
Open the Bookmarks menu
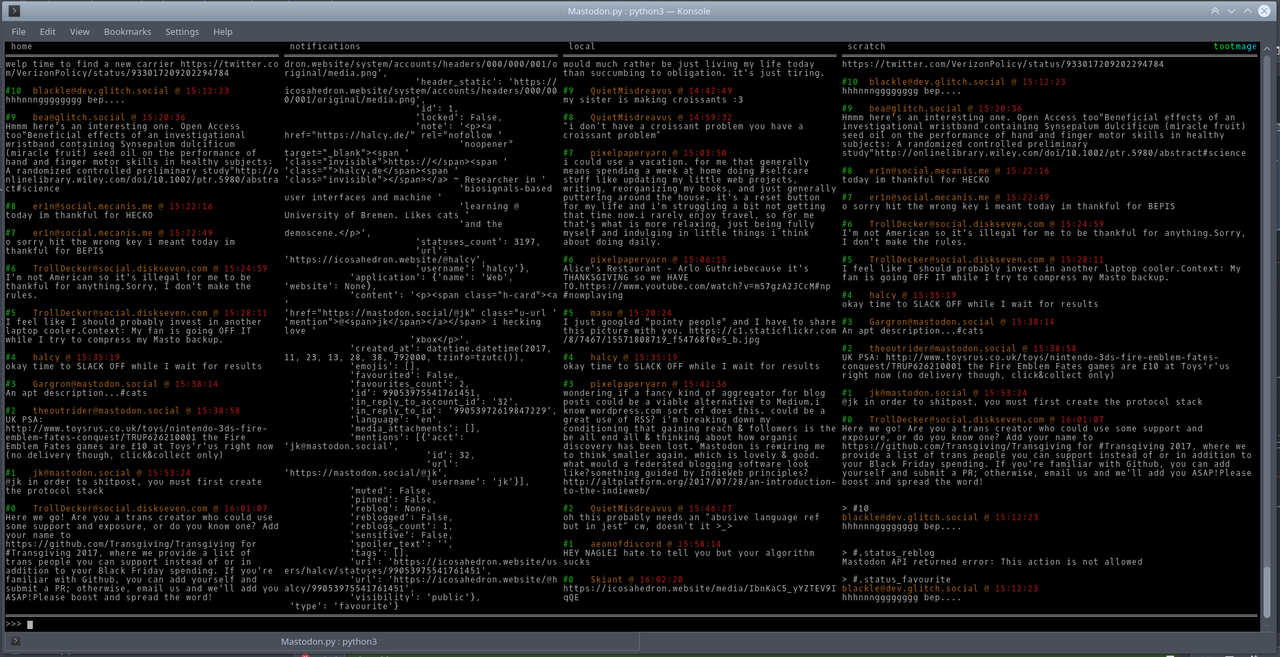[127, 32]
